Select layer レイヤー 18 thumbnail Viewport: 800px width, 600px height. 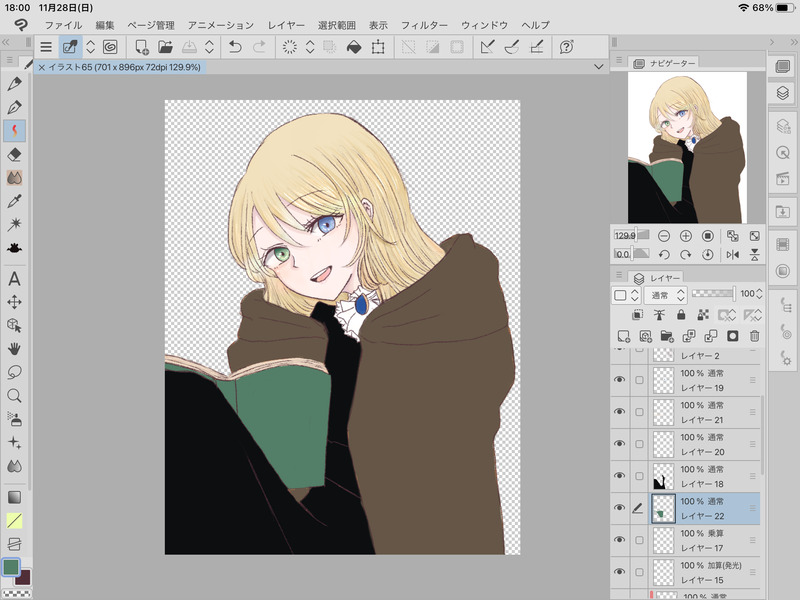pos(663,476)
